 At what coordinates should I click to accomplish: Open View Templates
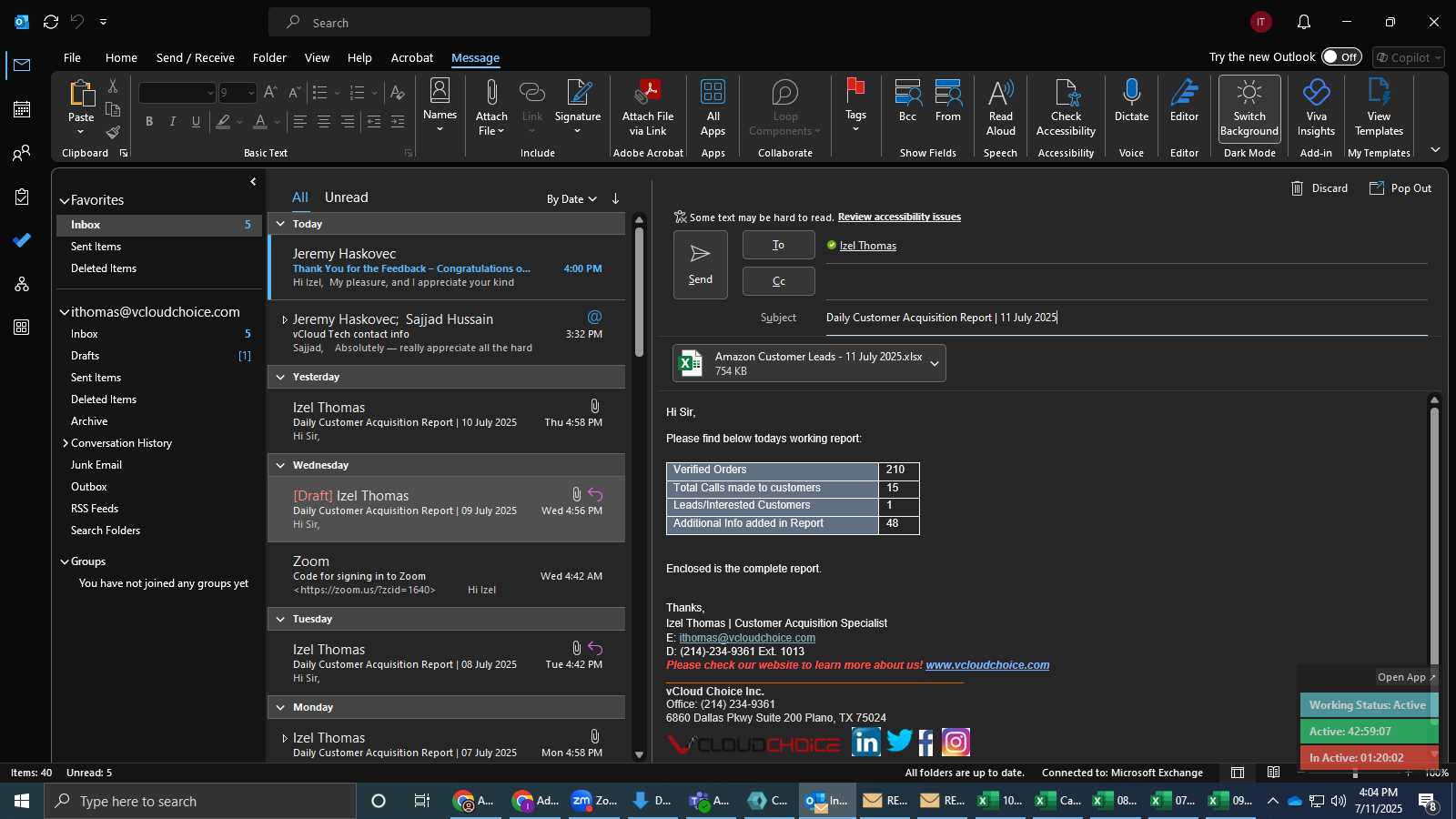pyautogui.click(x=1379, y=107)
